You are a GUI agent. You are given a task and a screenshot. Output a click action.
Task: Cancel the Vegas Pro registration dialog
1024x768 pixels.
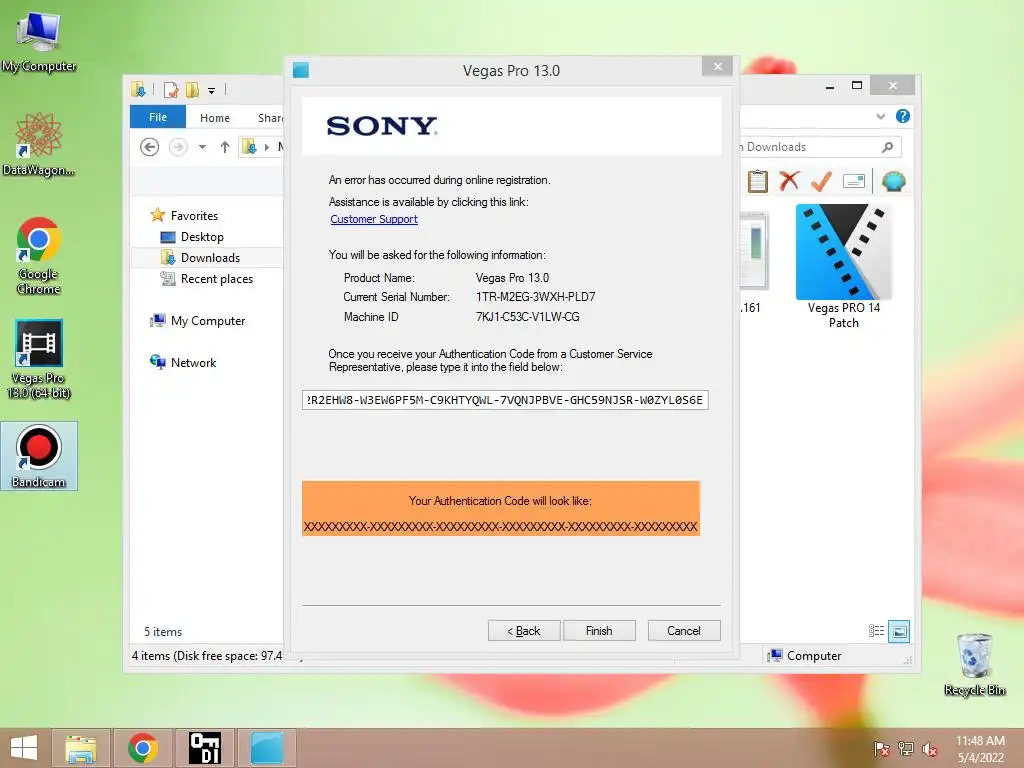click(x=684, y=631)
